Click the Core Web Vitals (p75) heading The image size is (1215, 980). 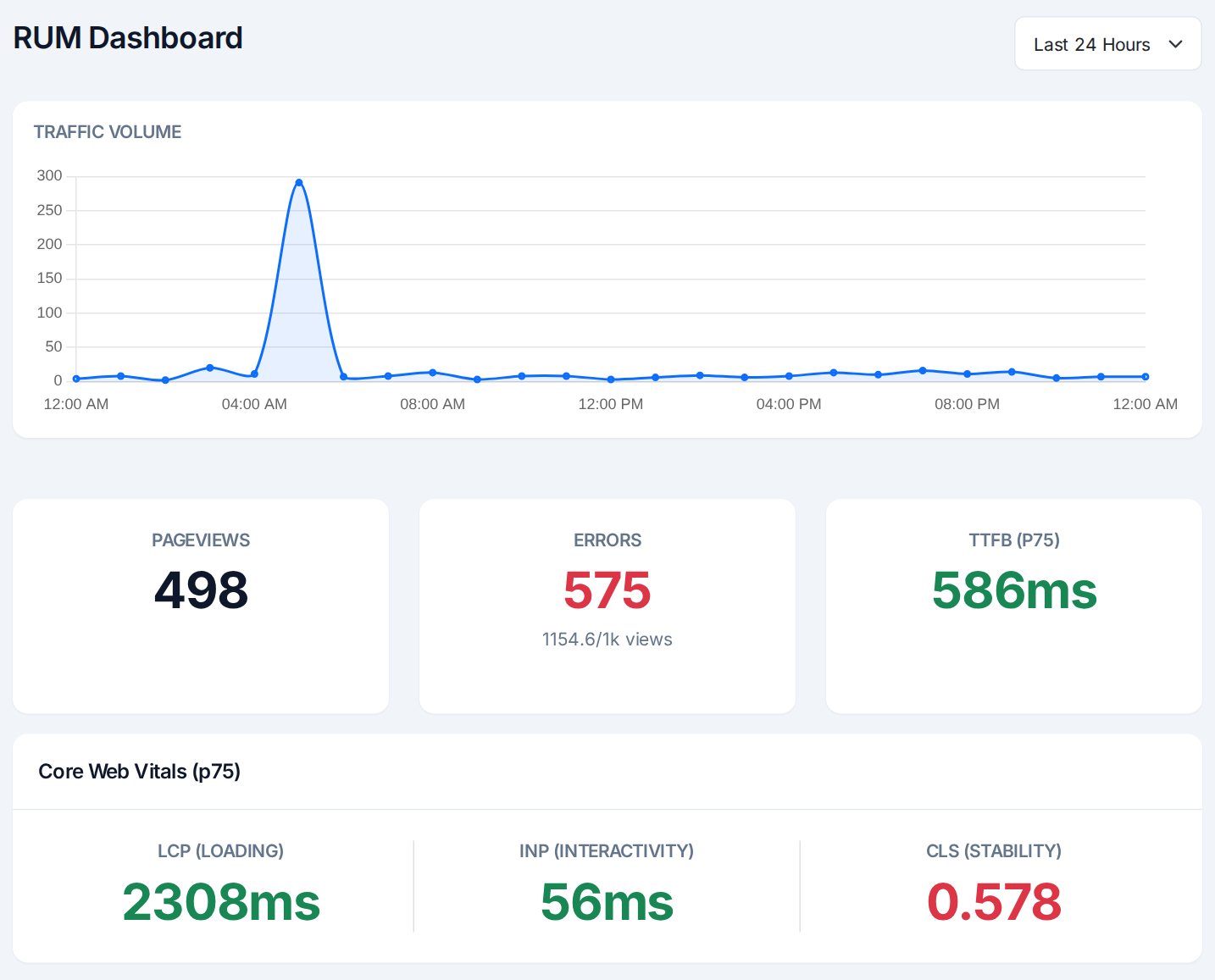140,772
